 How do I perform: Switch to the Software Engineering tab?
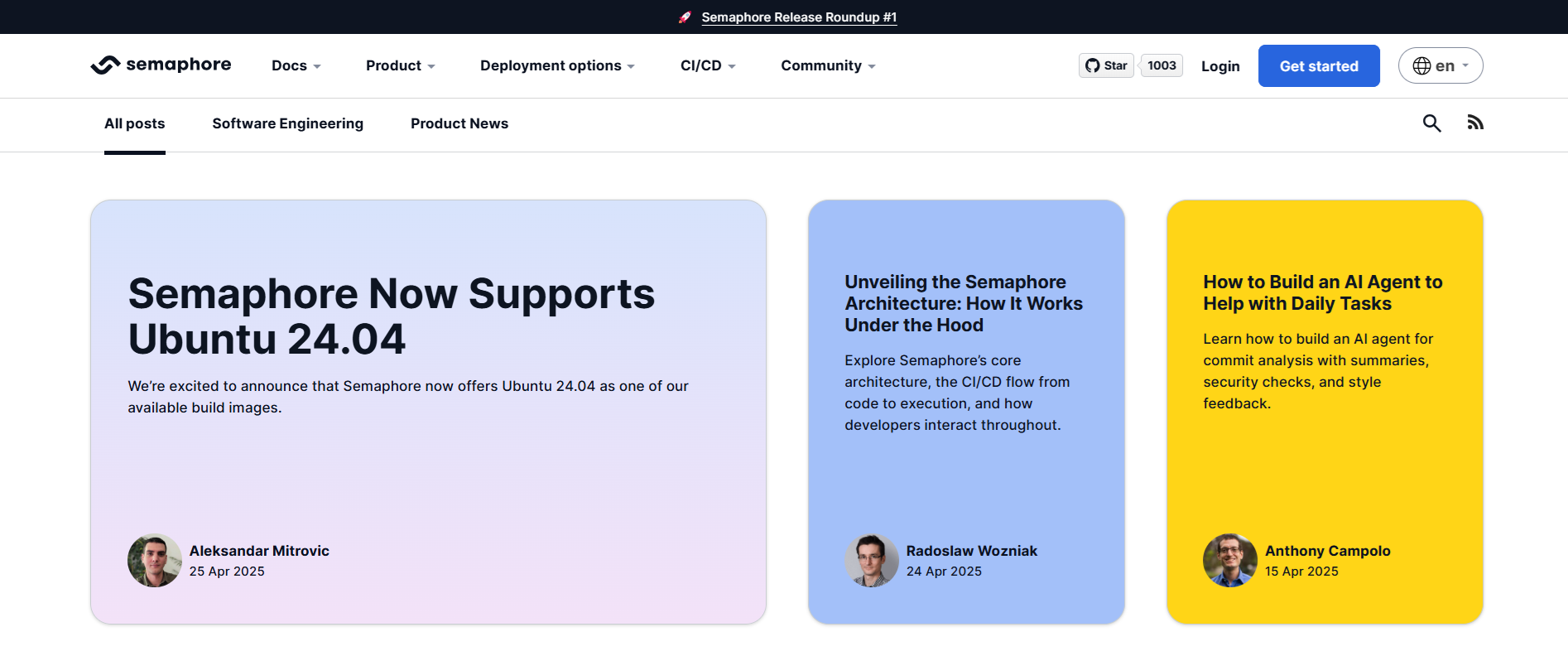pos(287,123)
